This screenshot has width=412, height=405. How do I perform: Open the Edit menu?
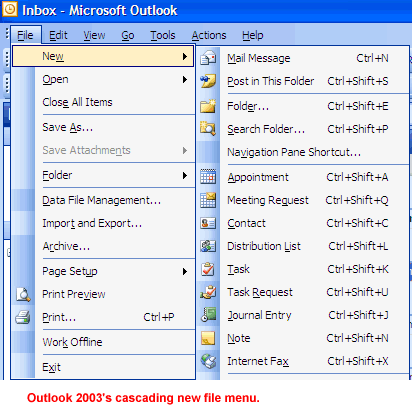click(58, 35)
